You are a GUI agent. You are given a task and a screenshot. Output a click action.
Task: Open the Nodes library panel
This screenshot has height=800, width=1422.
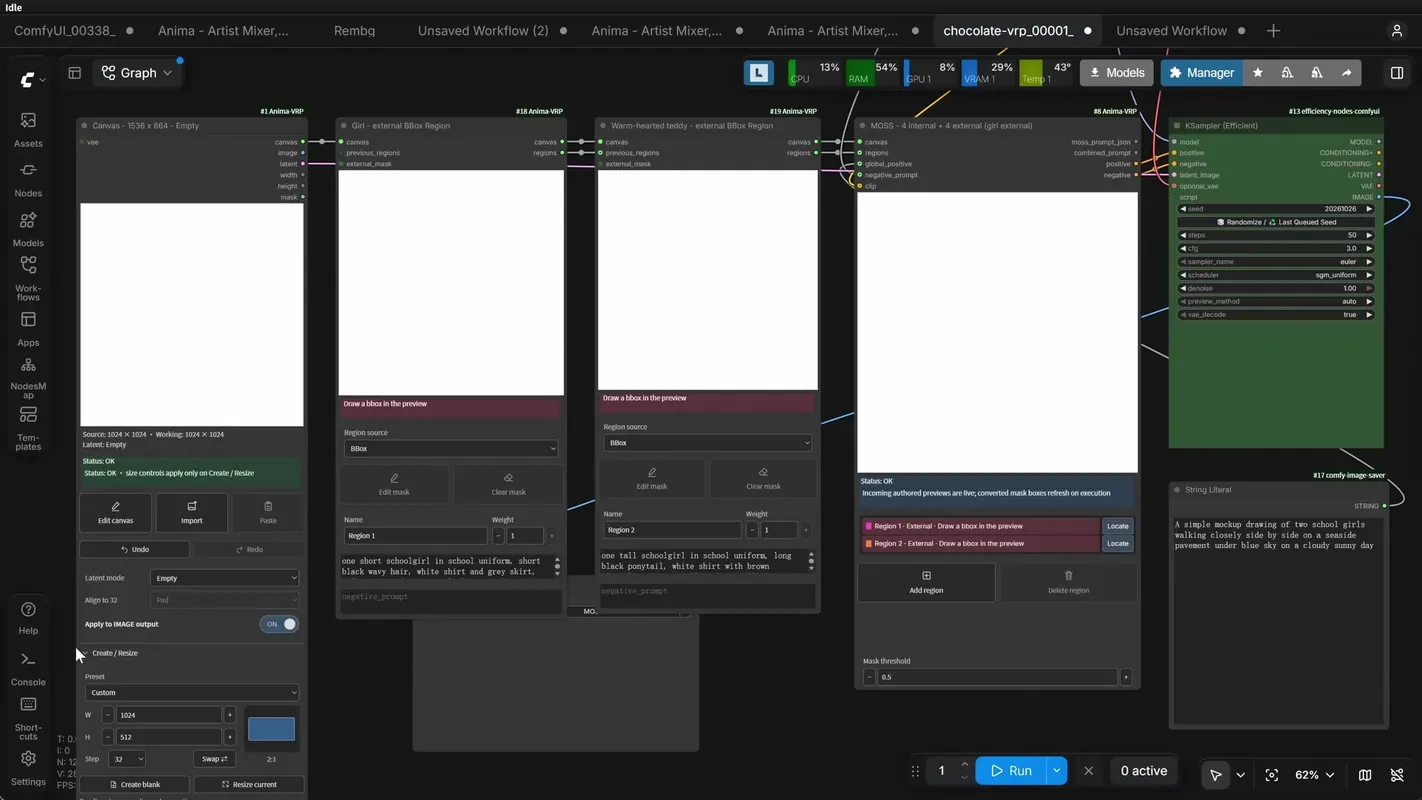click(28, 180)
